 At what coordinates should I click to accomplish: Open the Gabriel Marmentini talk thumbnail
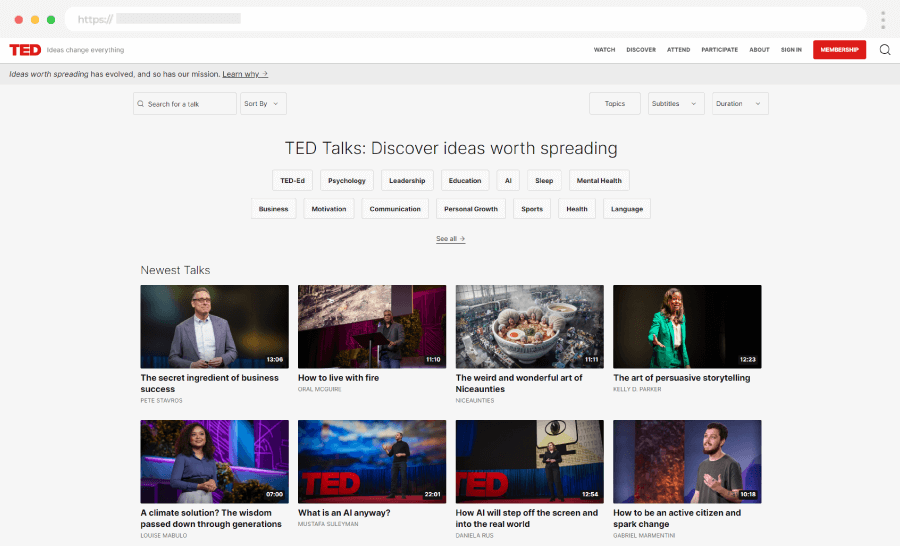[x=687, y=462]
